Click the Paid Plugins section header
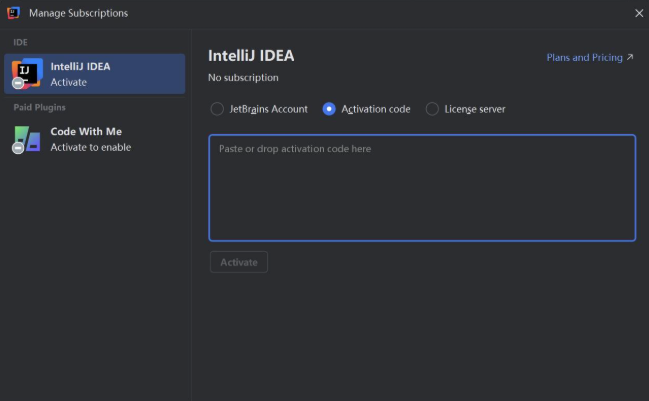The height and width of the screenshot is (401, 649). [x=39, y=107]
